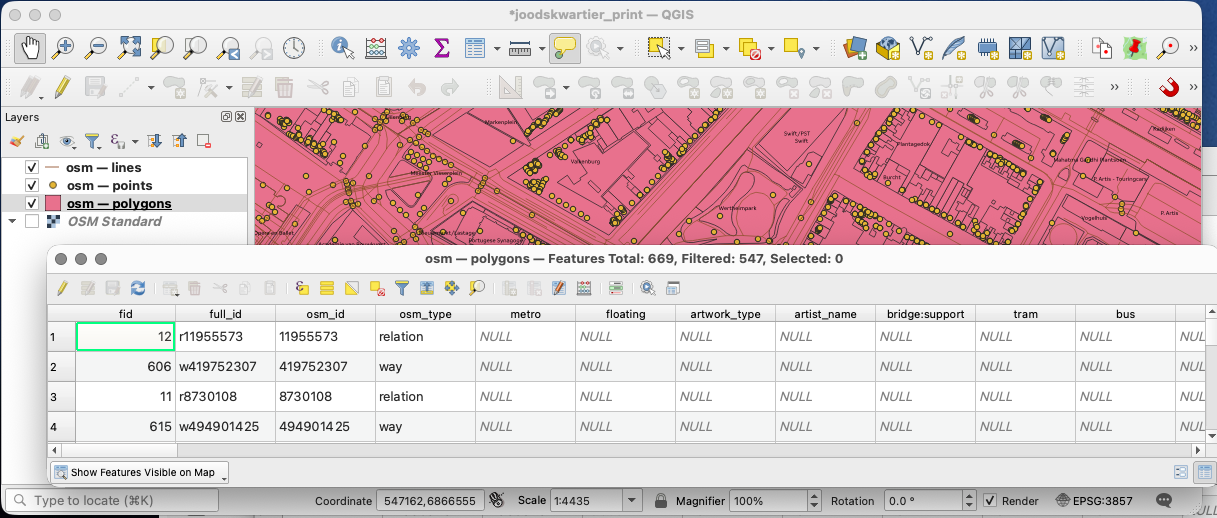This screenshot has height=518, width=1217.
Task: Select the Pan Map hand tool
Action: 31,47
